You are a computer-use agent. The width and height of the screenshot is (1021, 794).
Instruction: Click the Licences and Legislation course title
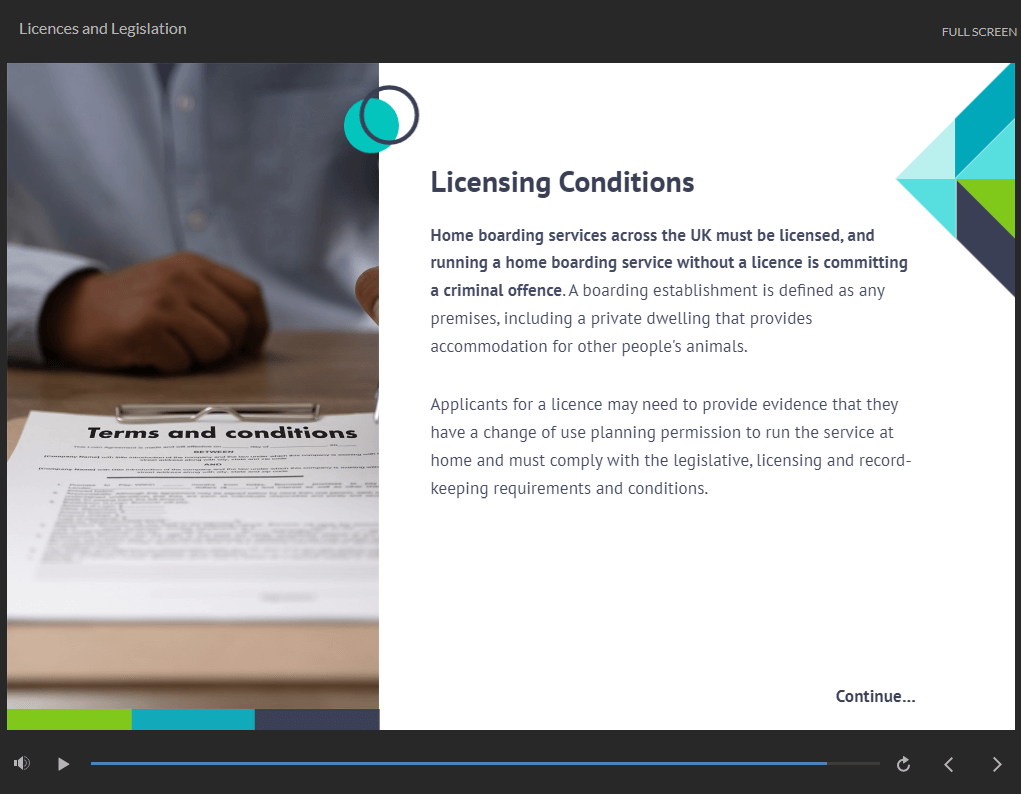tap(103, 29)
